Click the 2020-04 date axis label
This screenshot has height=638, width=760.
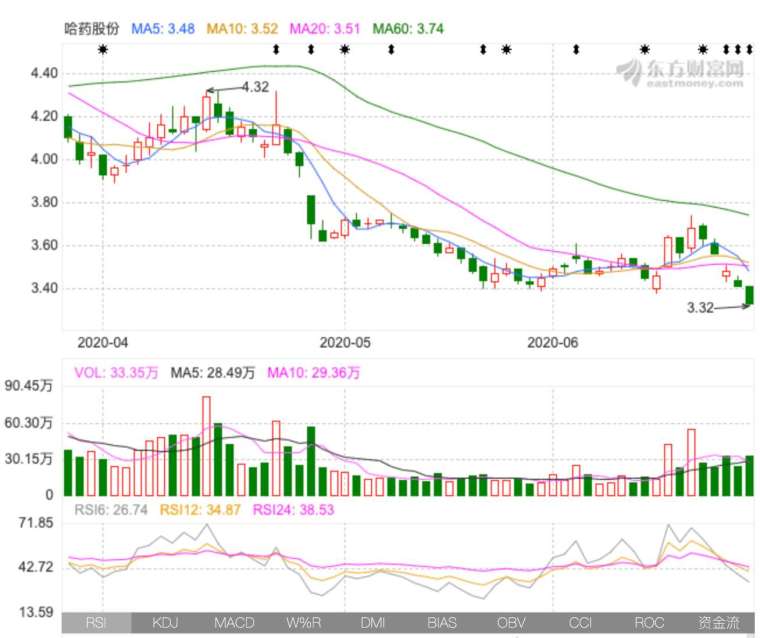103,343
